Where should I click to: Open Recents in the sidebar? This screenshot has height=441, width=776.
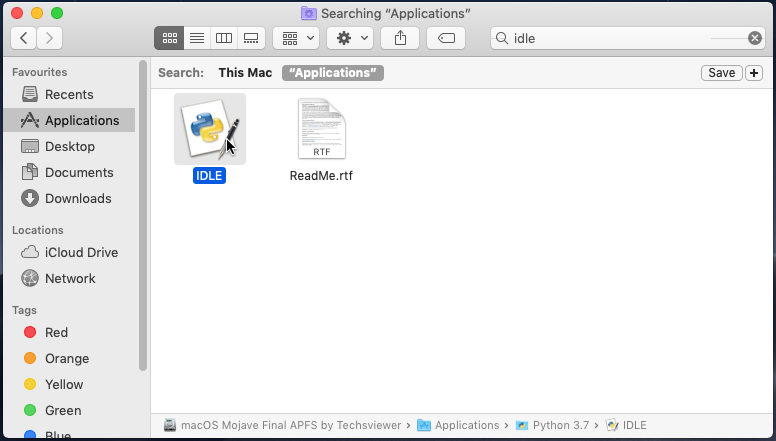click(69, 95)
